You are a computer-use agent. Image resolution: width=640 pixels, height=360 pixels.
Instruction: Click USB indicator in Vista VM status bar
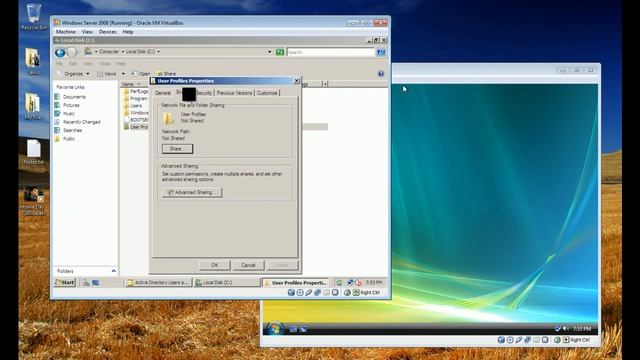click(519, 340)
